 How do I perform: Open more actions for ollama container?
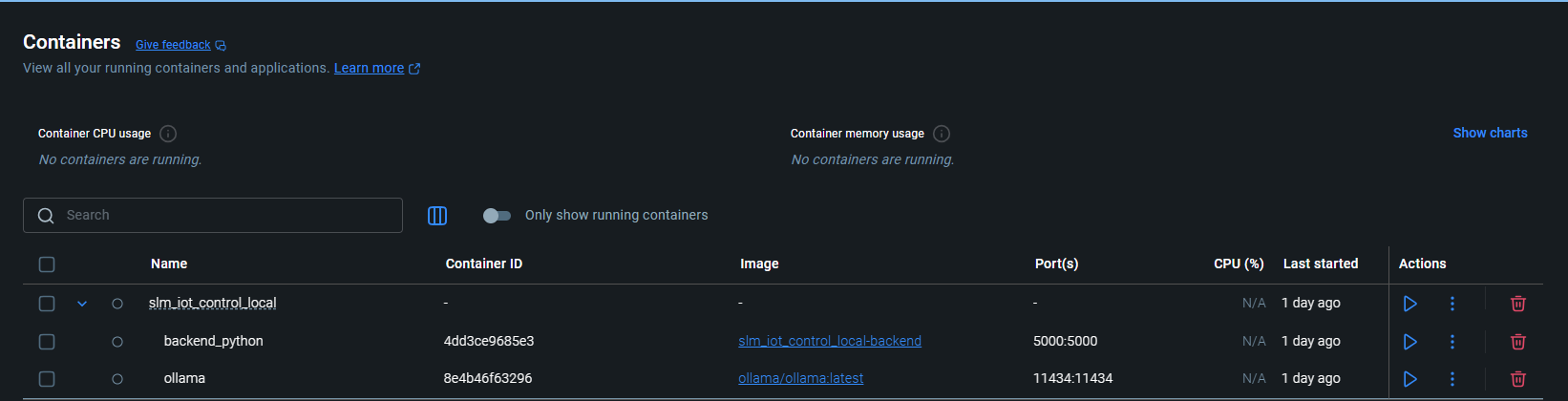1451,379
